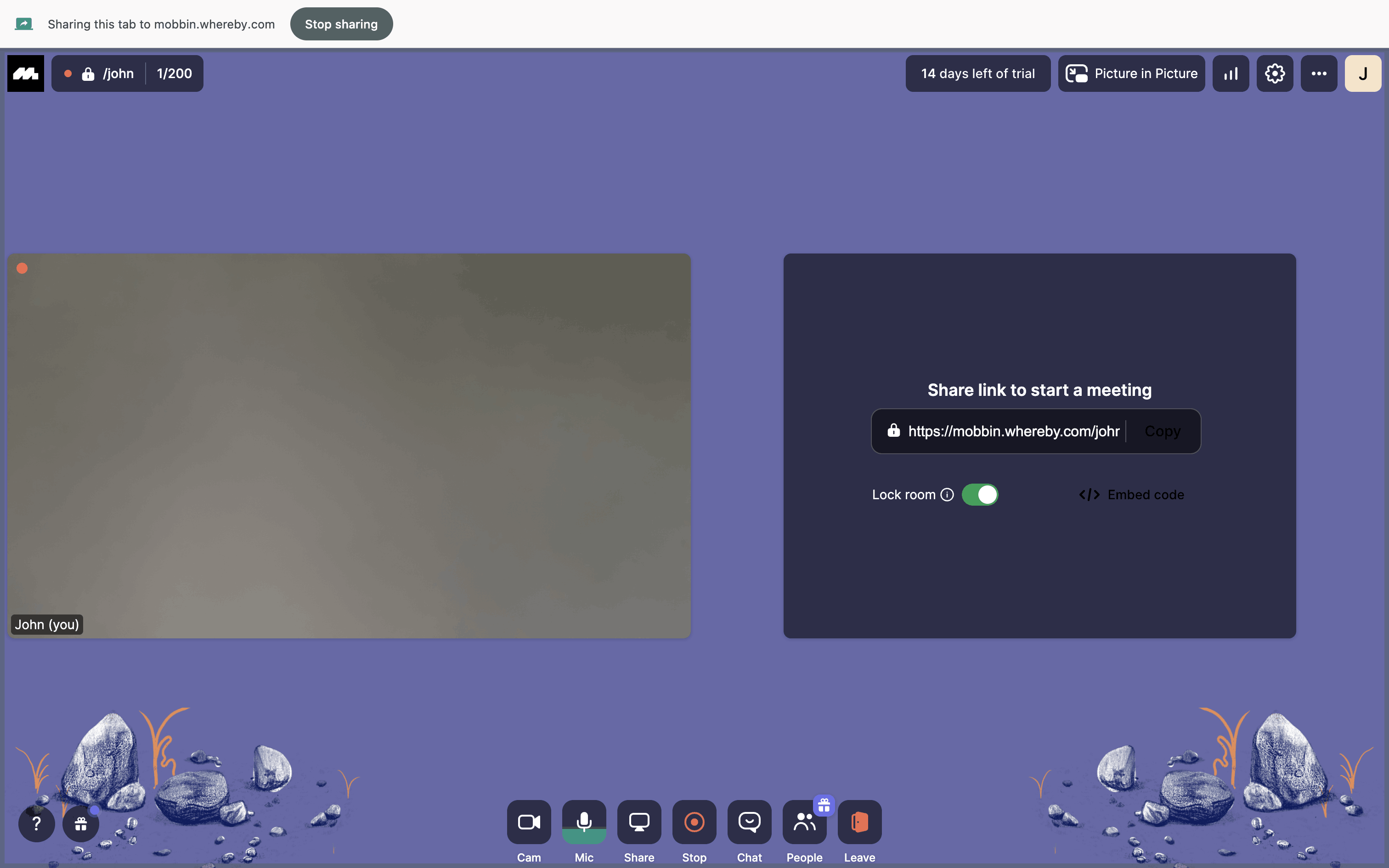Image resolution: width=1389 pixels, height=868 pixels.
Task: Click 14 days left of trial
Action: coord(977,73)
